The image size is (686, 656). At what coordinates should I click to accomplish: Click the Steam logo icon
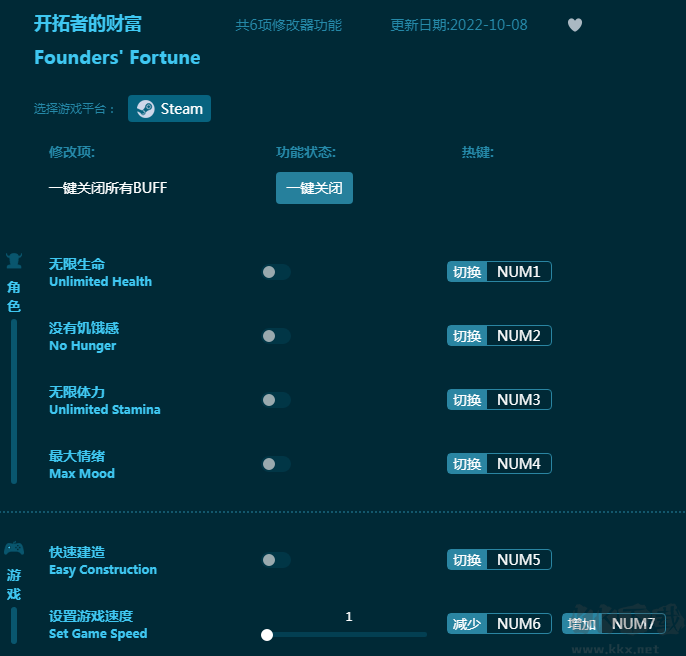pos(146,109)
